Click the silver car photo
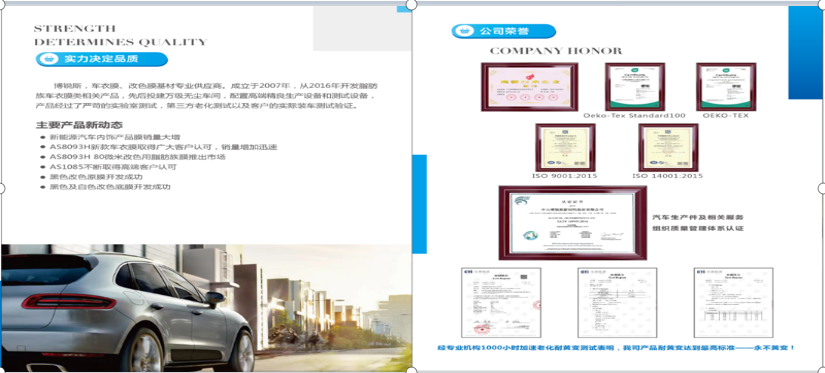 [x=206, y=308]
